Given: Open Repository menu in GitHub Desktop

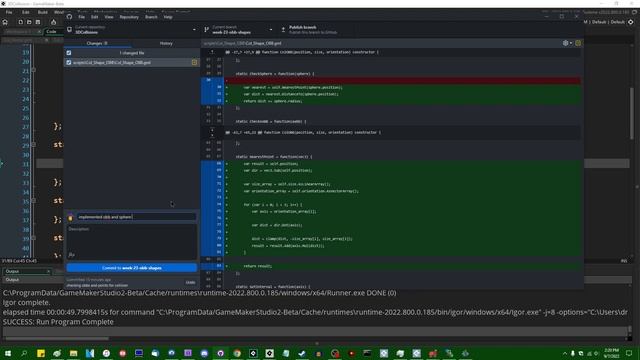Looking at the screenshot, I should pos(129,17).
